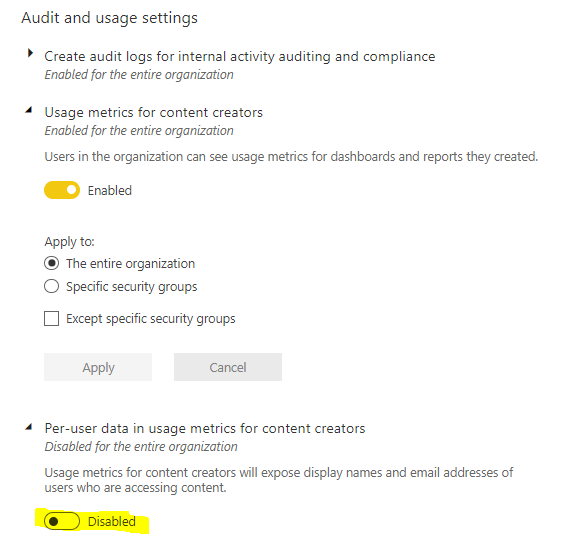This screenshot has width=578, height=556.
Task: Click Disabled for the entire organization status text
Action: coord(141,447)
